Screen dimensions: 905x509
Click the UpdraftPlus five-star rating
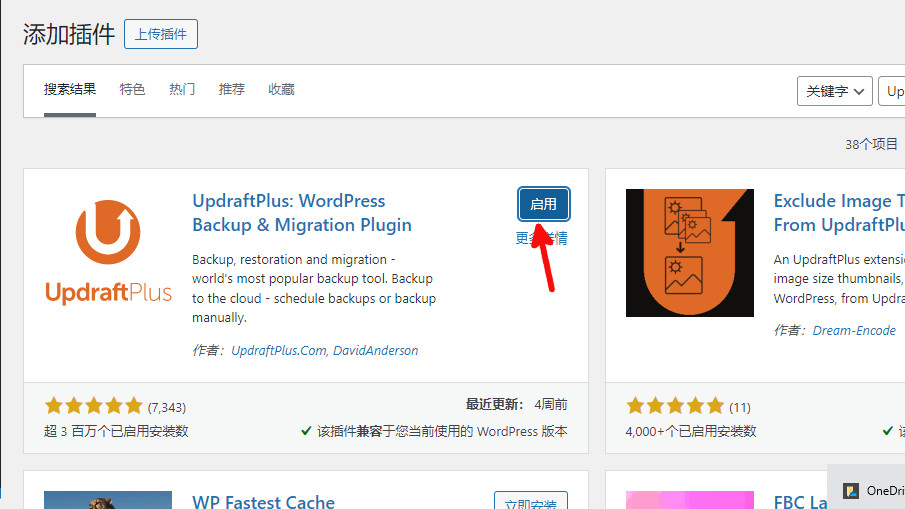pyautogui.click(x=94, y=406)
